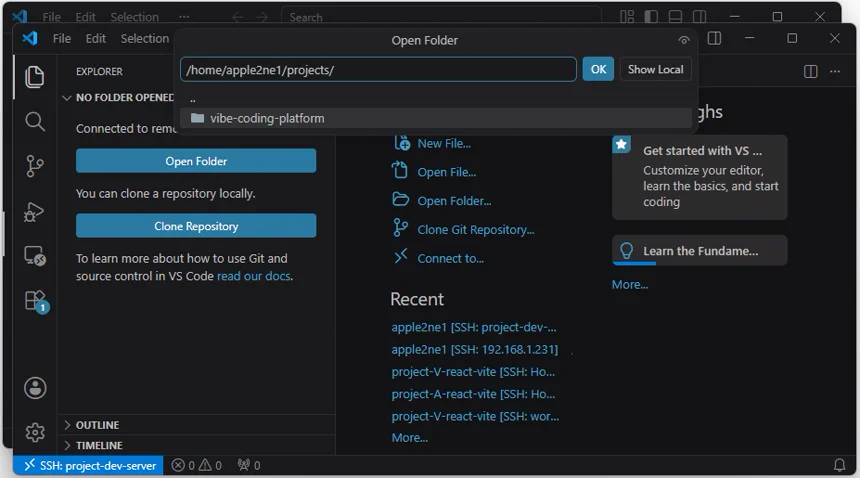
Task: Confirm folder path with OK button
Action: (x=598, y=70)
